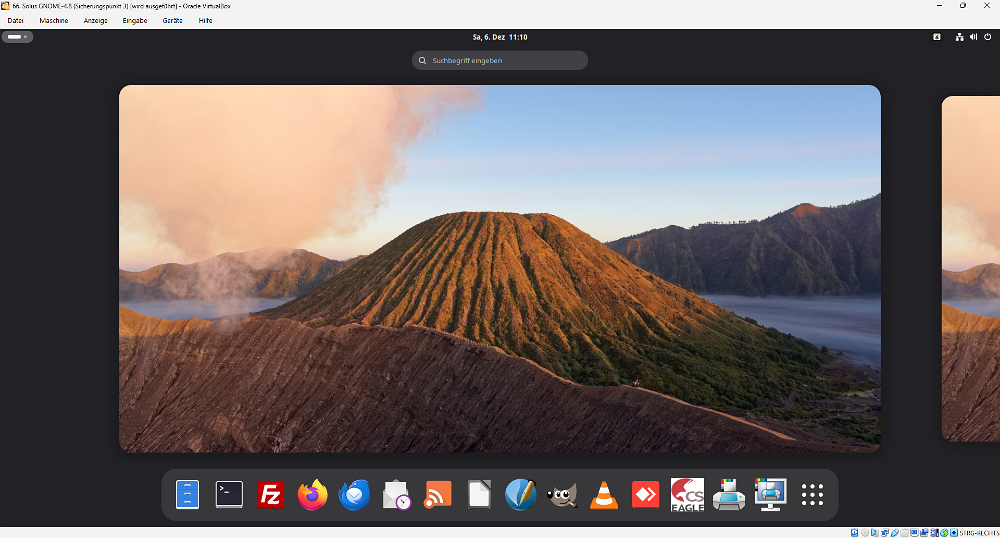Launch Firefox web browser

coord(312,494)
